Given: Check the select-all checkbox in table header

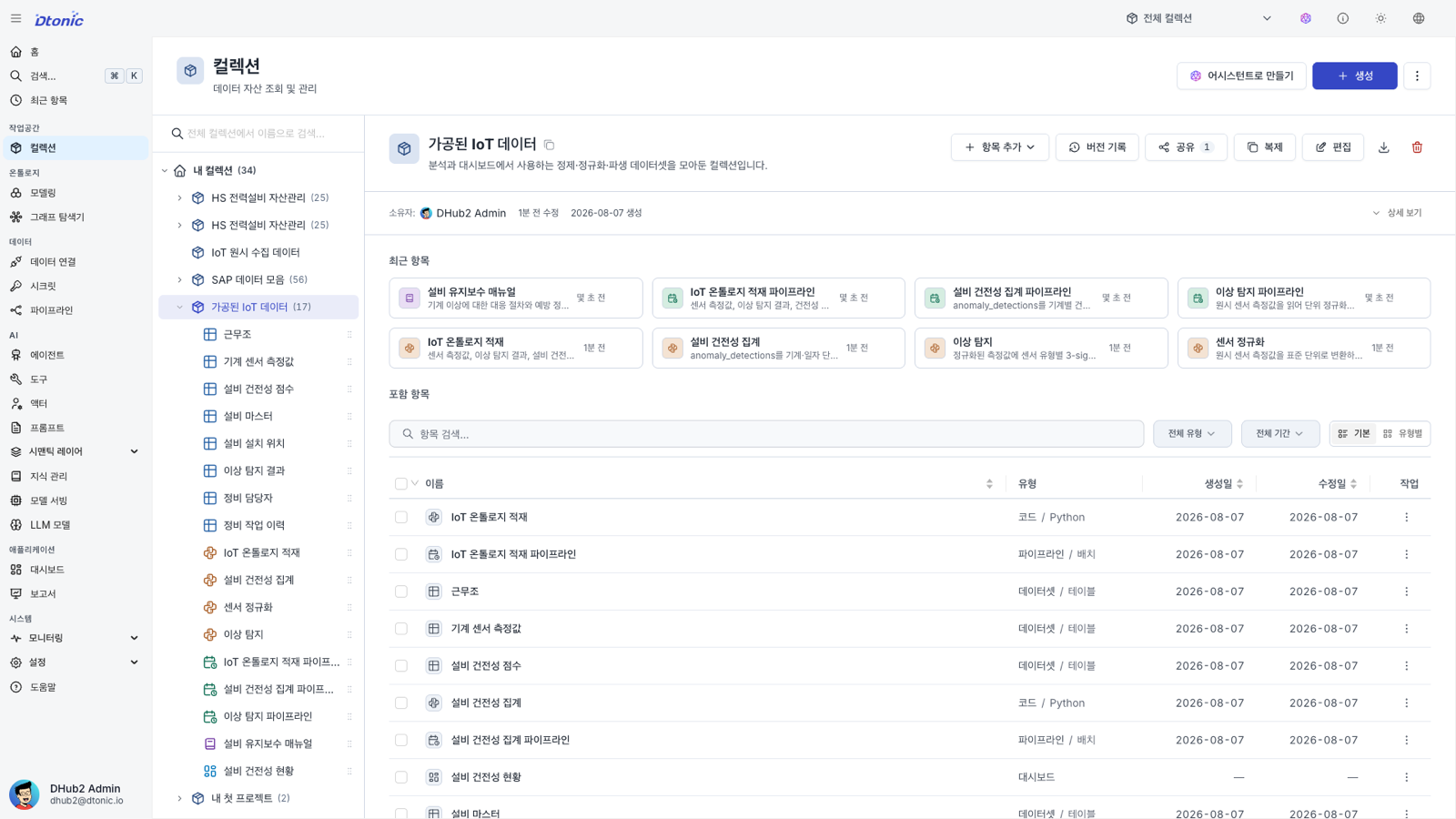Looking at the screenshot, I should [x=401, y=484].
